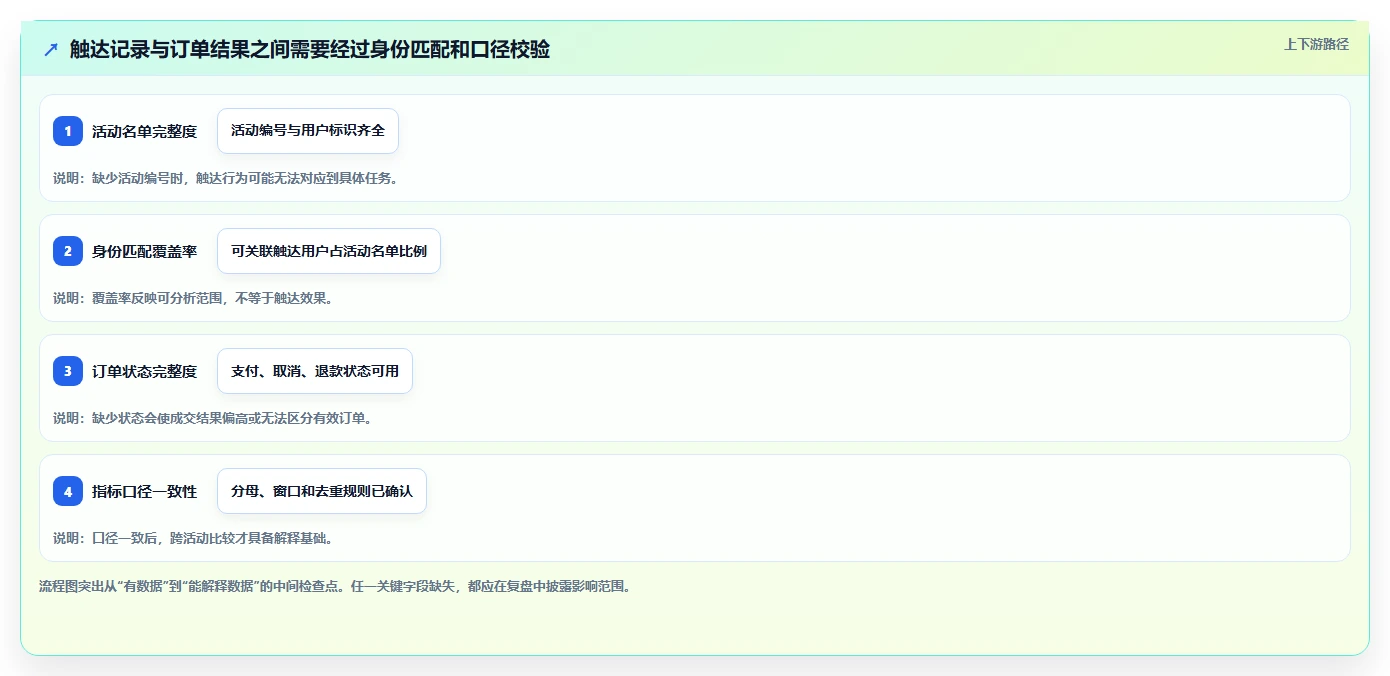Click the 可关联触达用户占活动名单比例 chip
Image resolution: width=1390 pixels, height=676 pixels.
pos(329,251)
